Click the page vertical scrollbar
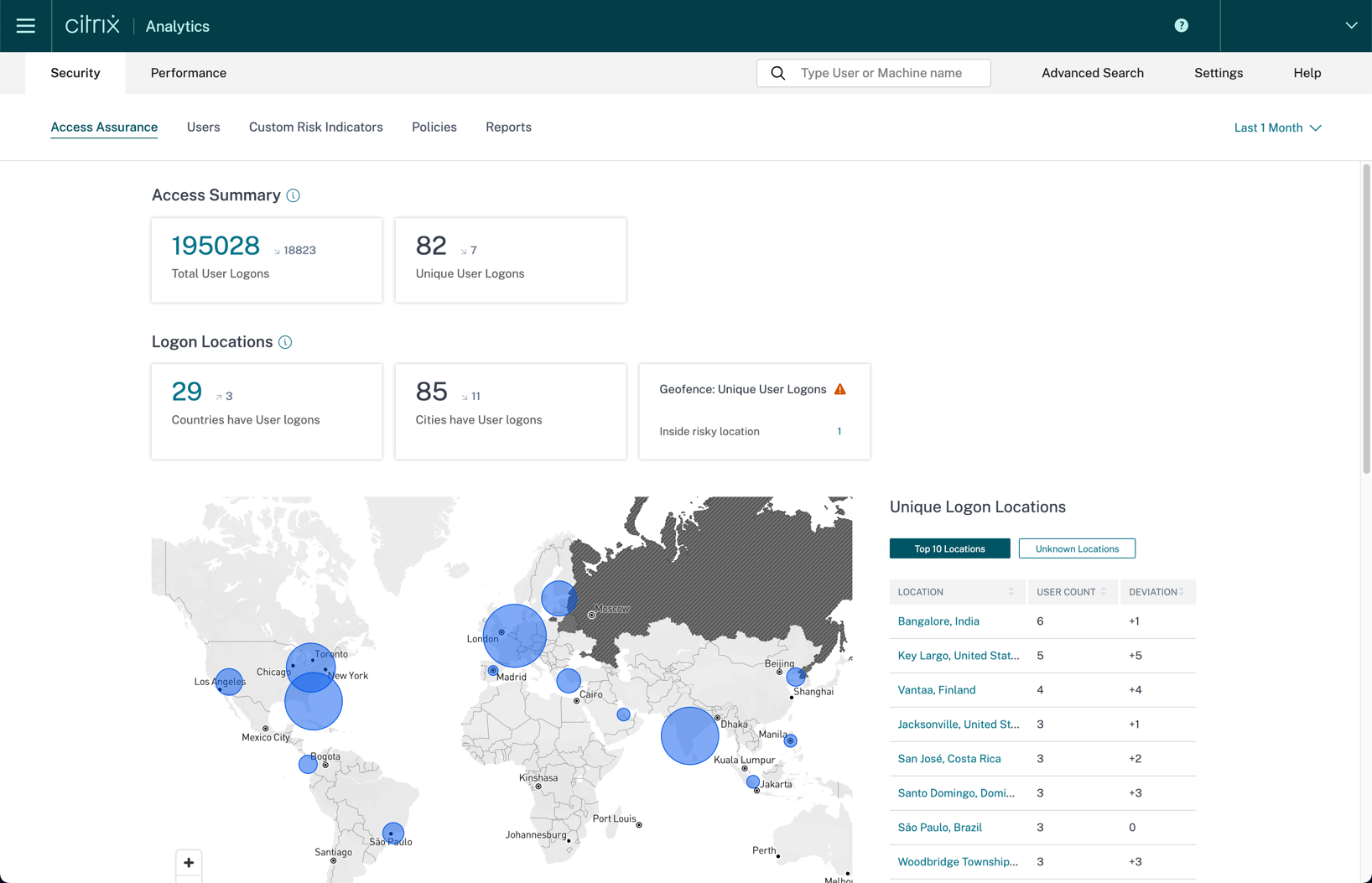This screenshot has width=1372, height=883. [x=1365, y=319]
